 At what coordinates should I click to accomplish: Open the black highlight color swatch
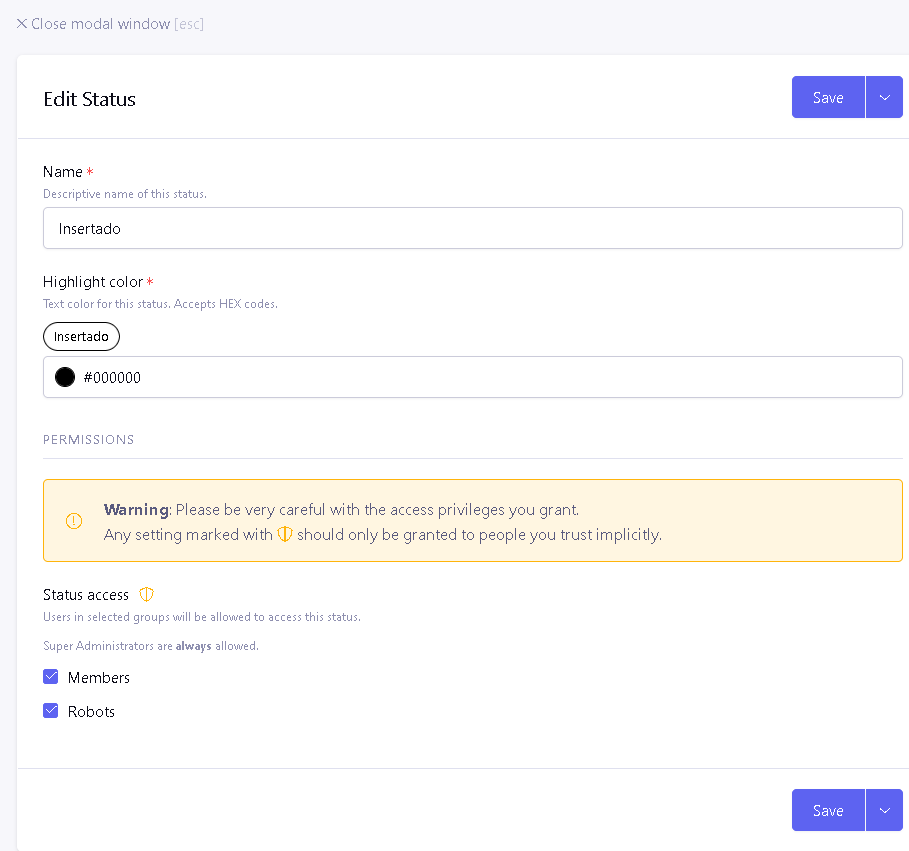65,377
